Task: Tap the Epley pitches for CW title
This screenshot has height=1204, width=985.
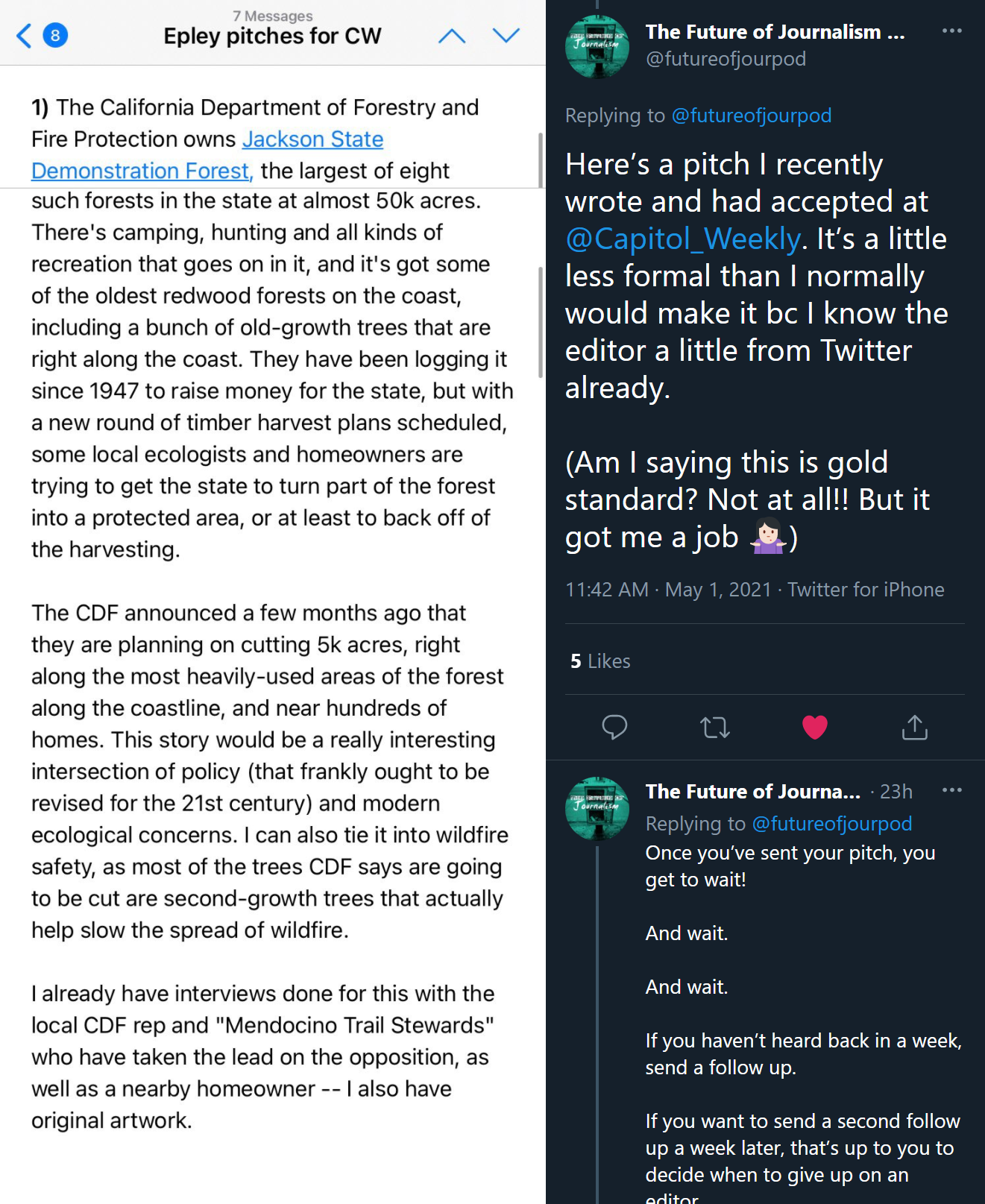Action: coord(272,36)
